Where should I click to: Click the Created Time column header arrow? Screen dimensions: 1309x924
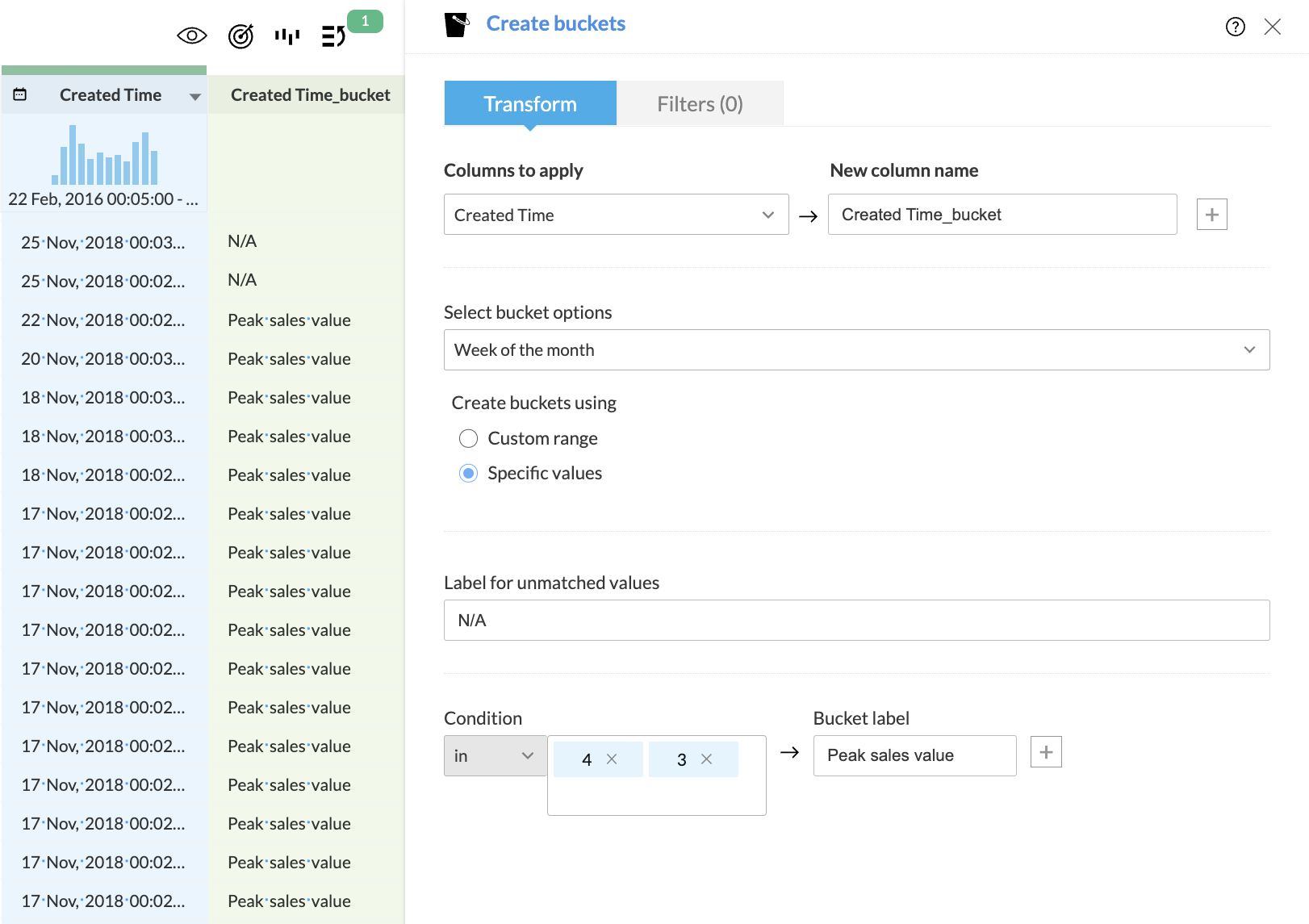194,96
